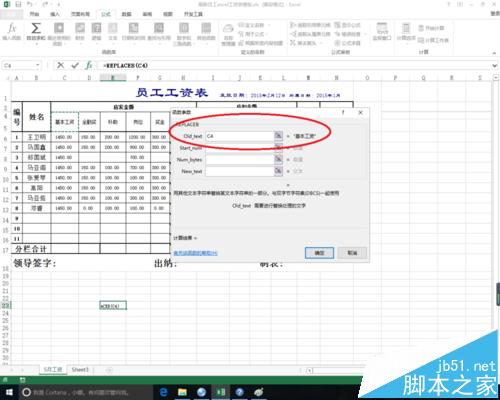Select the 分栏合计 row label cell

[x=31, y=249]
